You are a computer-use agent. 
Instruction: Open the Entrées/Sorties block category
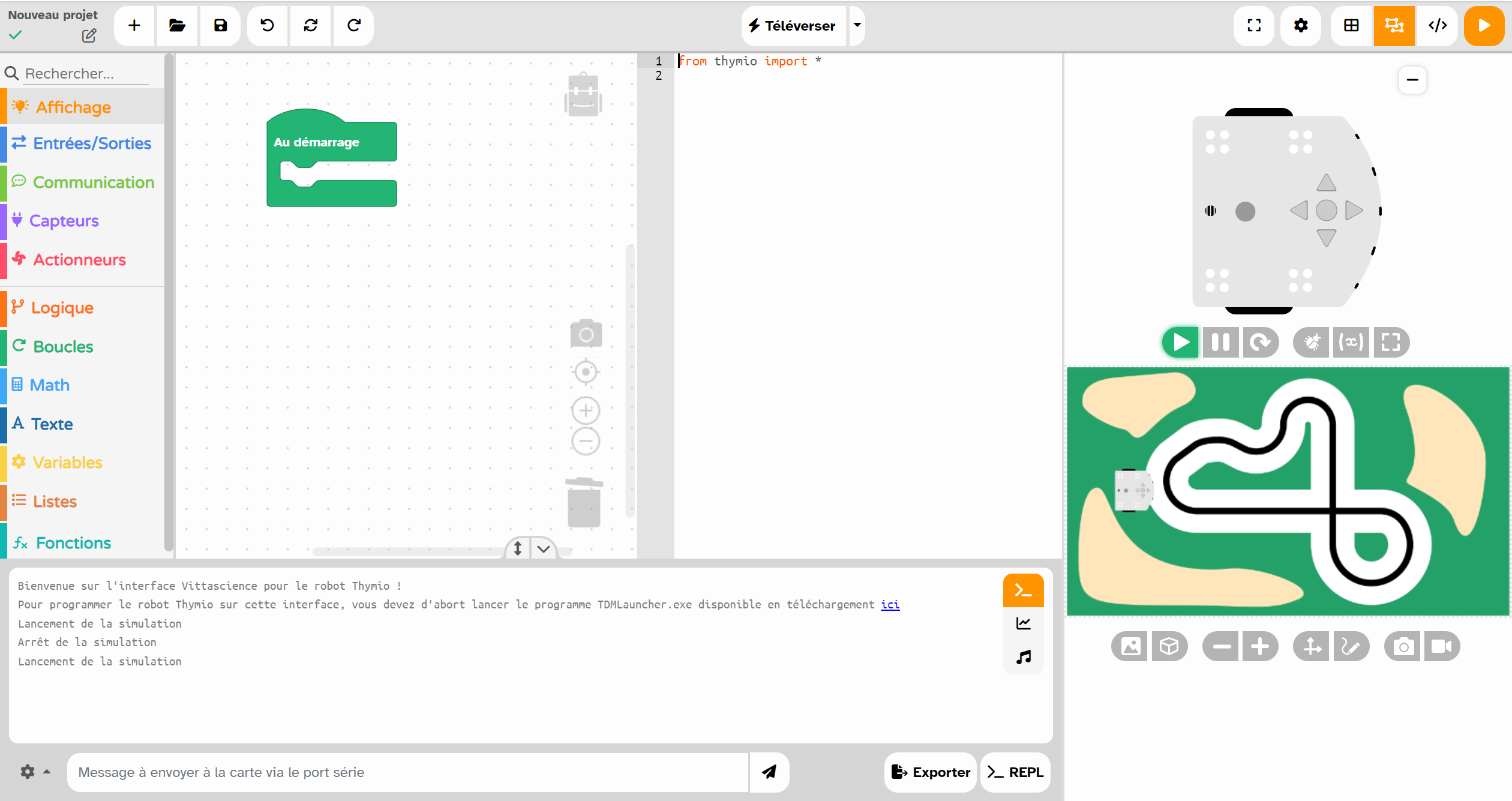coord(83,143)
